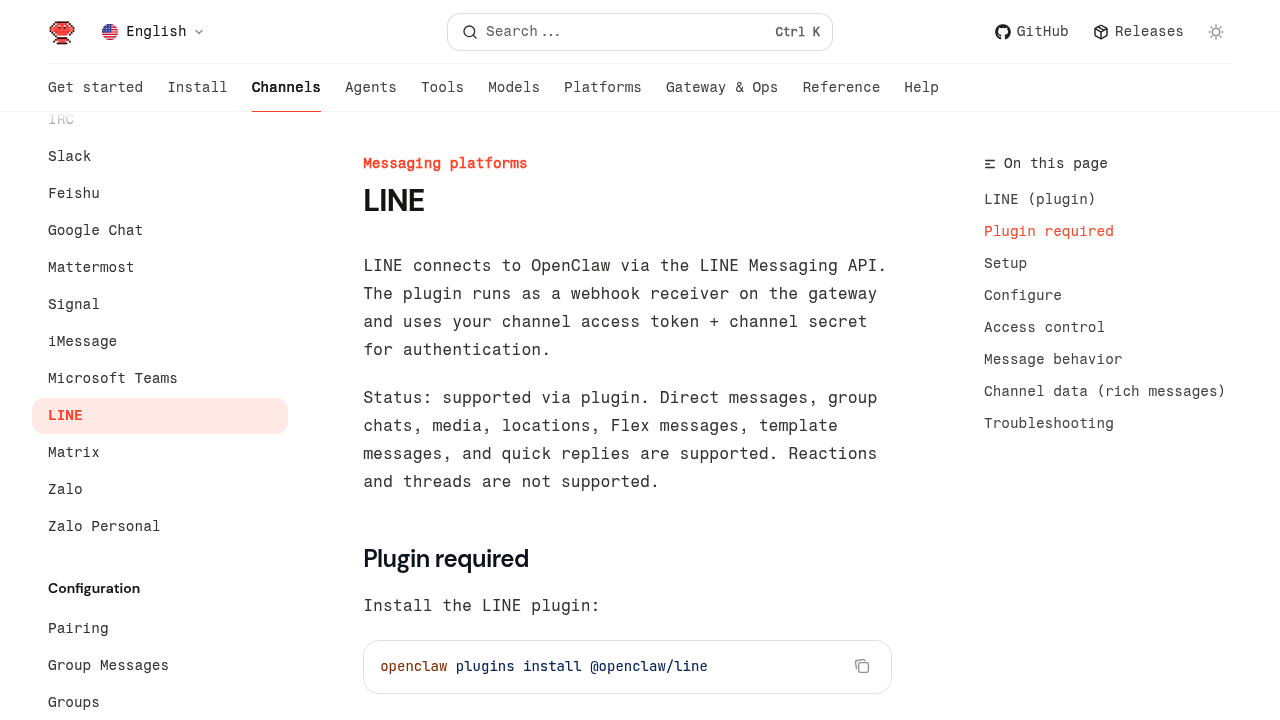This screenshot has height=720, width=1280.
Task: Click the Releases package icon
Action: pyautogui.click(x=1101, y=32)
